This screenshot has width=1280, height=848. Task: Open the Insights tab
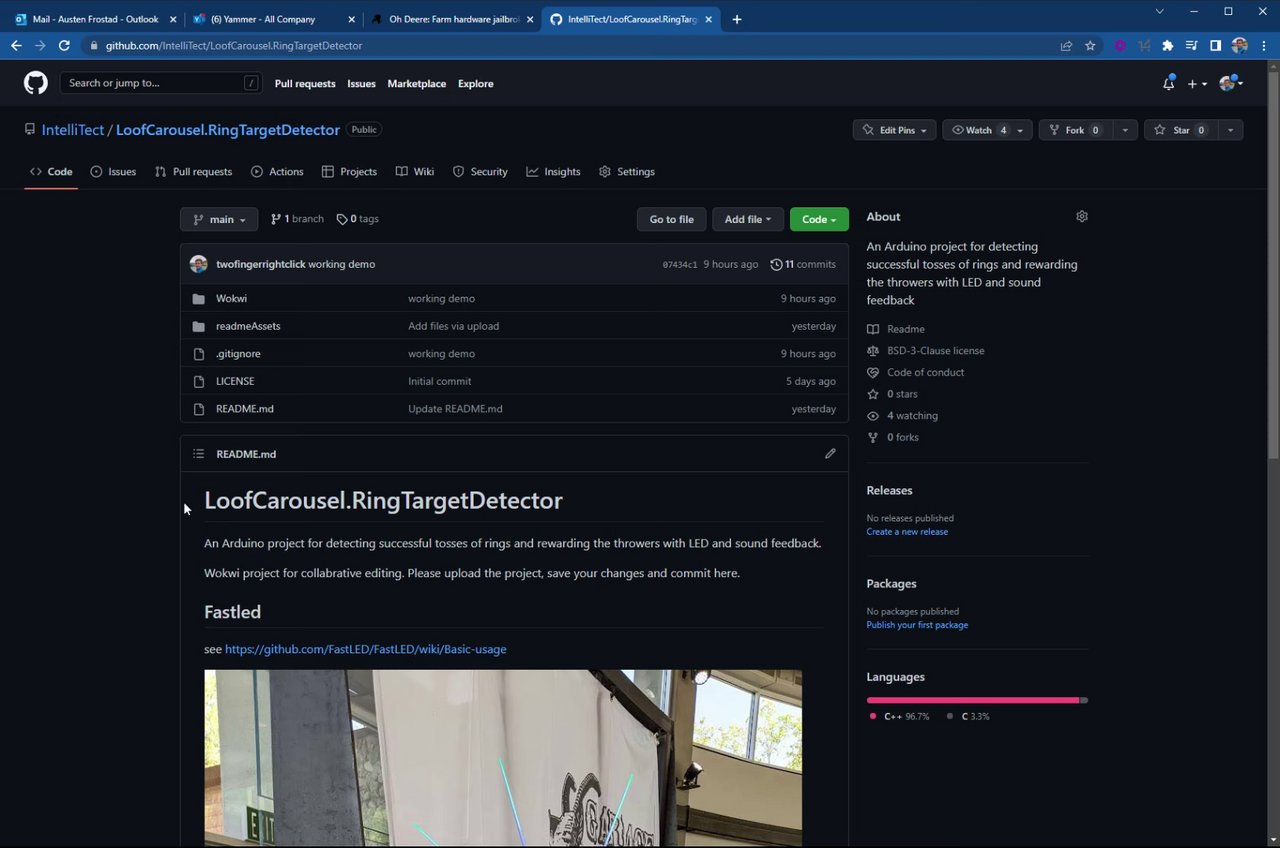(553, 172)
